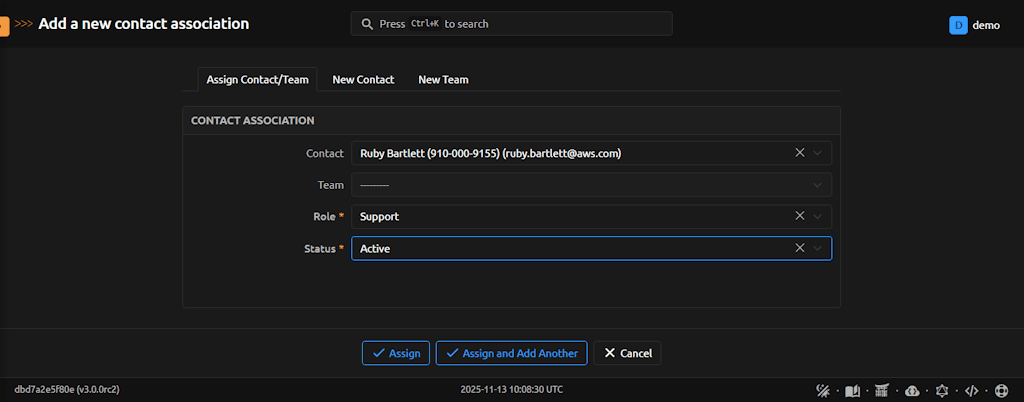This screenshot has height=402, width=1024.
Task: Click the torii gate icon in footer
Action: (x=882, y=390)
